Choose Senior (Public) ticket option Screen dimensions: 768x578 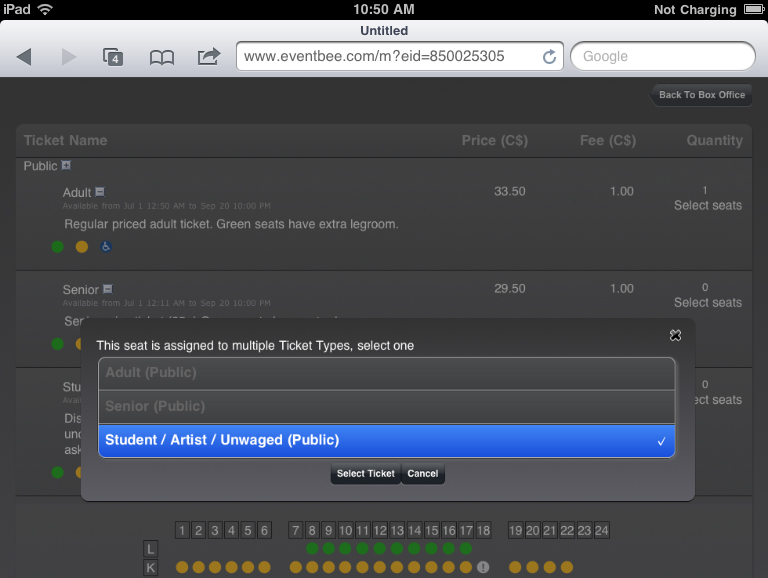point(386,407)
